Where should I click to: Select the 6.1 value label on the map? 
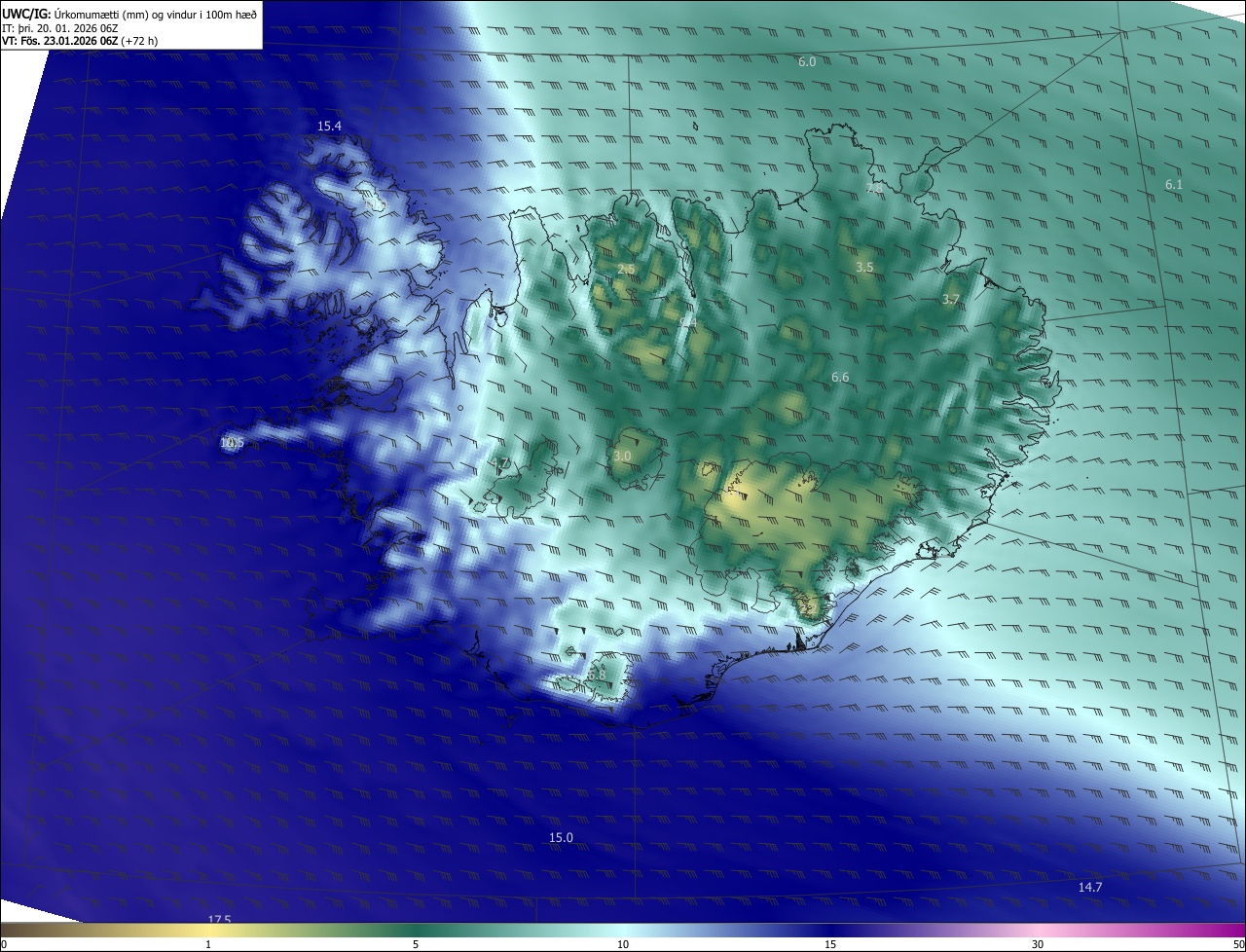point(1174,185)
